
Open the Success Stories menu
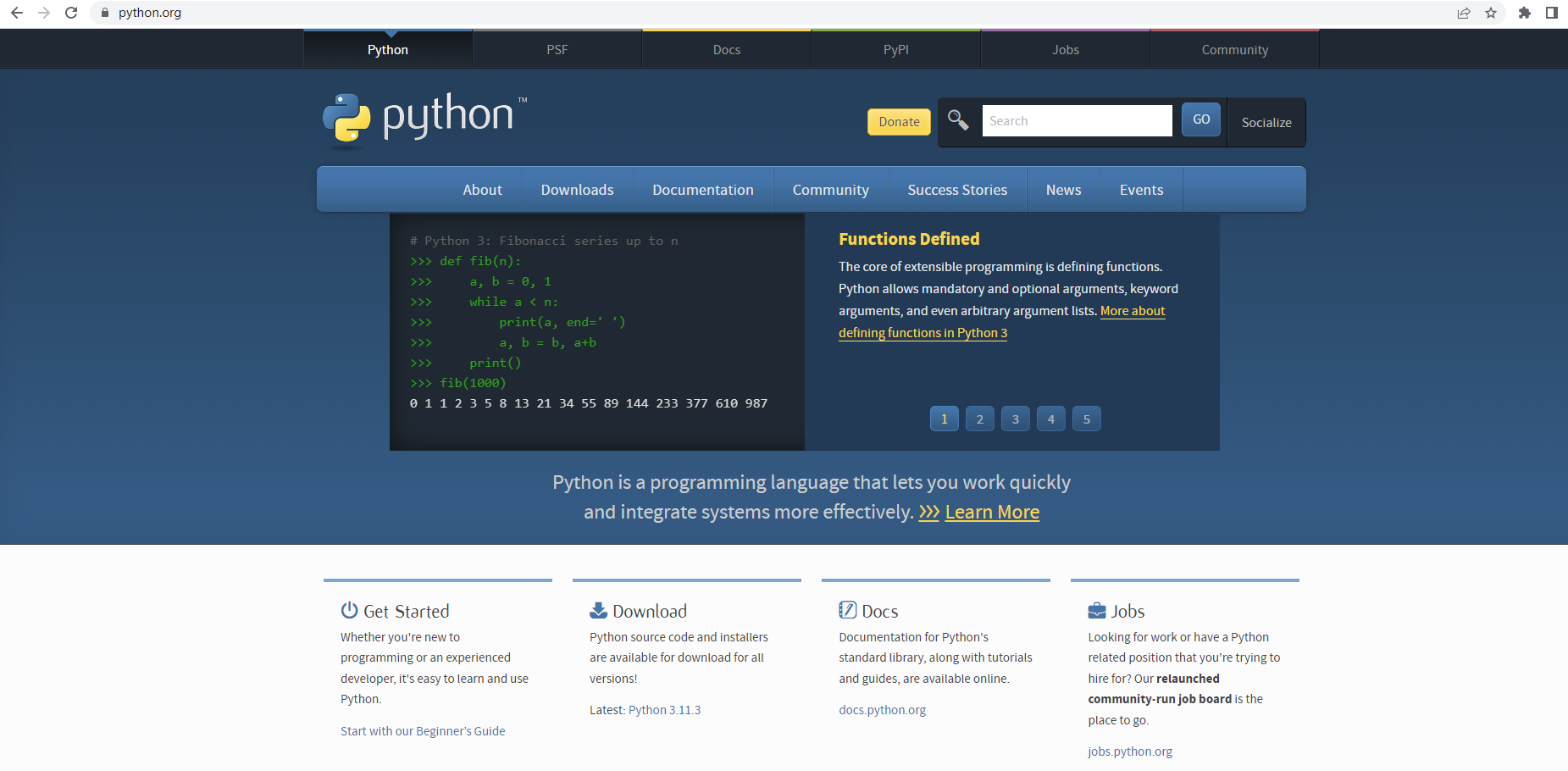point(957,190)
